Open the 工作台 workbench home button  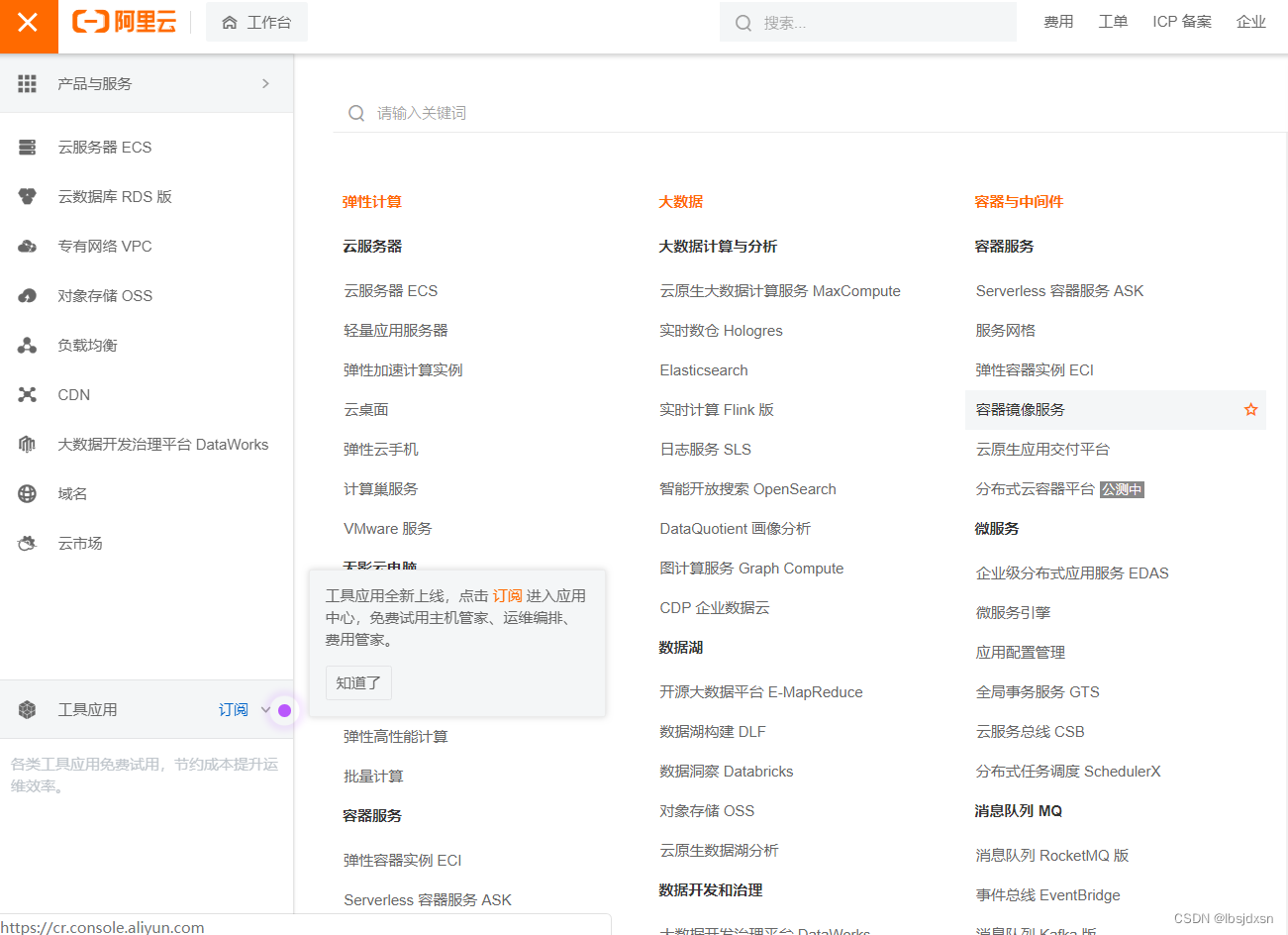256,22
